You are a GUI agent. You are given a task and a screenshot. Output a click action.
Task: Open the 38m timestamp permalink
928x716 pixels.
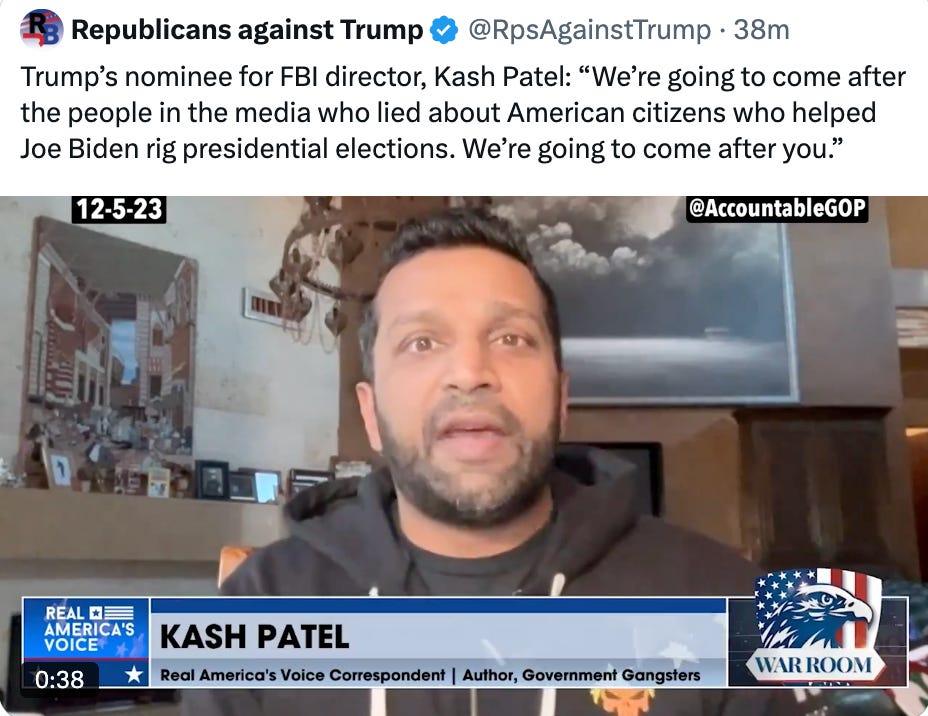tap(761, 30)
